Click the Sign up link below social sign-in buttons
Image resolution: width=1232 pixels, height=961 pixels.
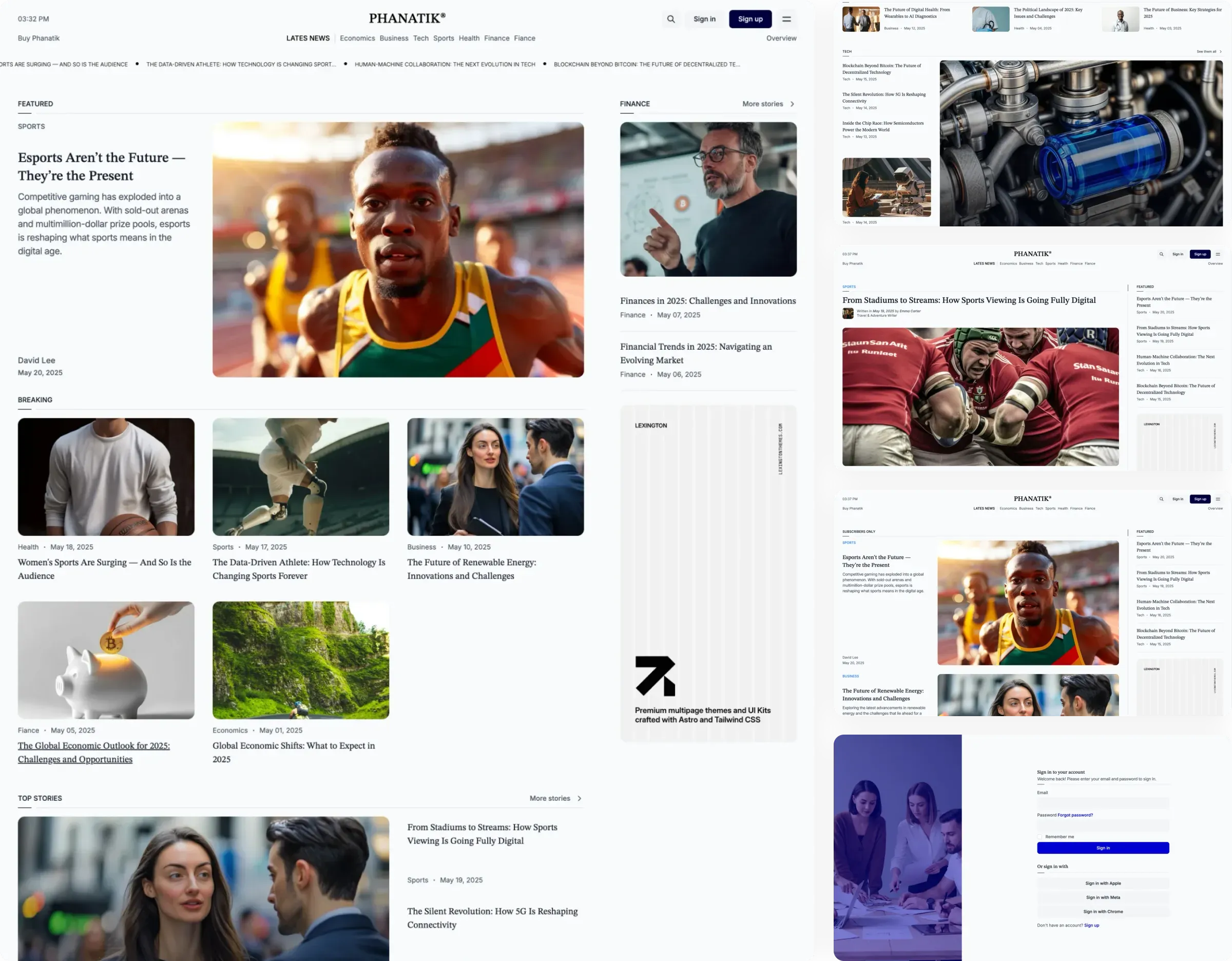tap(1091, 926)
